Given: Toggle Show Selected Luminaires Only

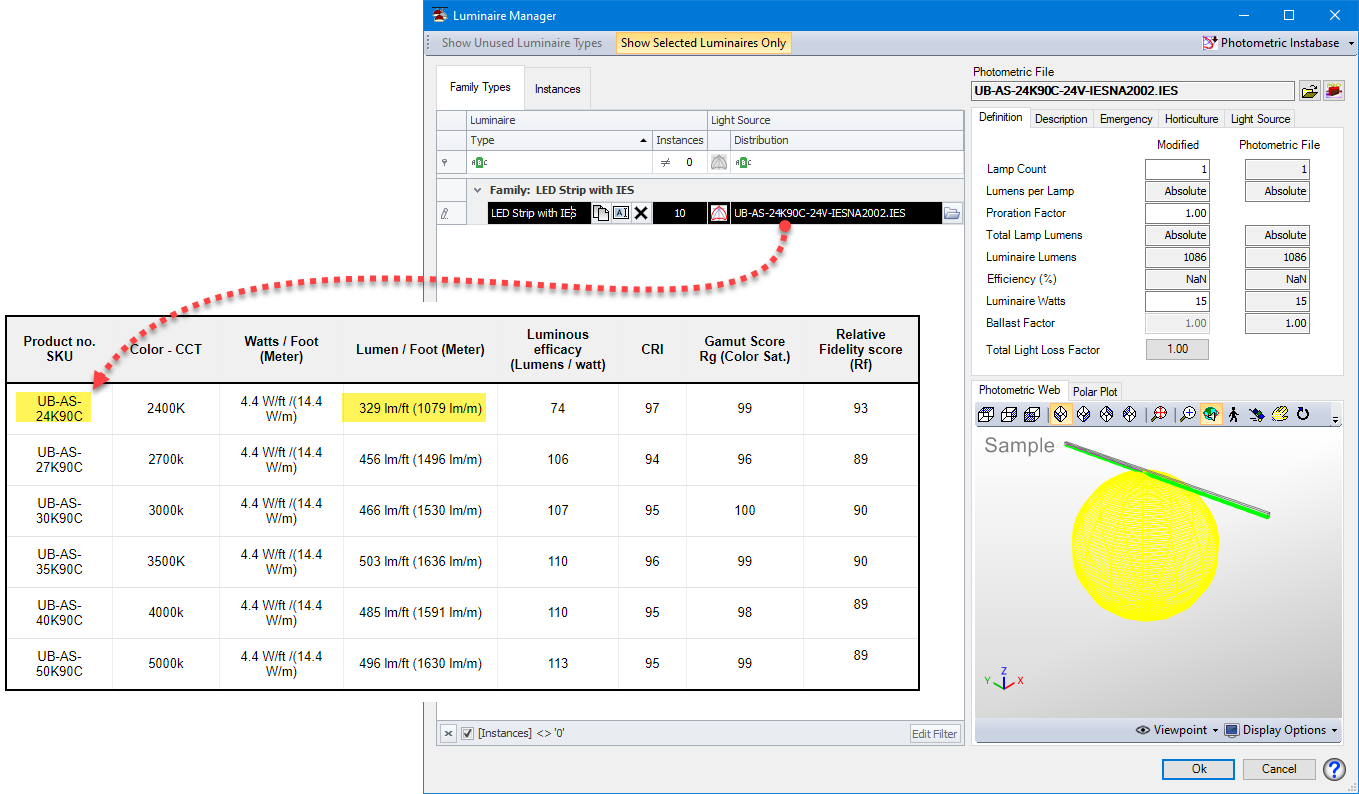Looking at the screenshot, I should (x=703, y=42).
